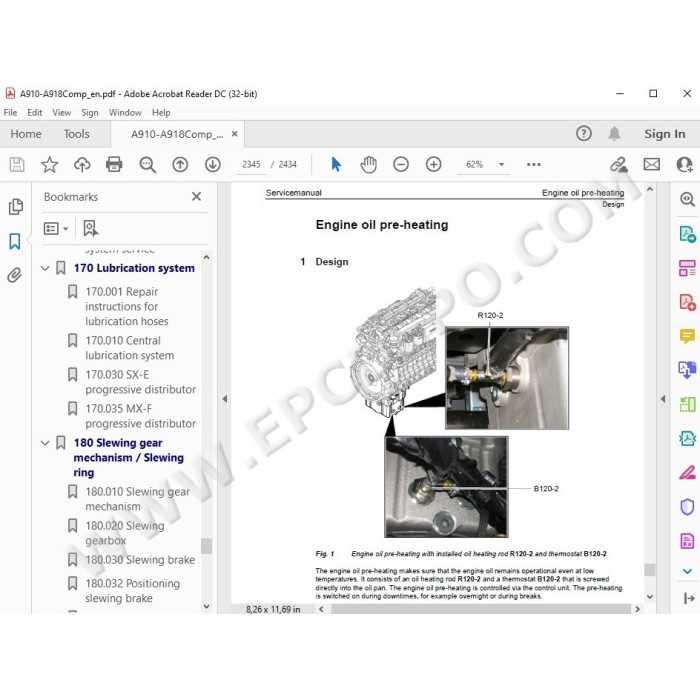
Task: Open bookmark 170.001 Repair instructions for lubrication hoses
Action: [x=127, y=307]
